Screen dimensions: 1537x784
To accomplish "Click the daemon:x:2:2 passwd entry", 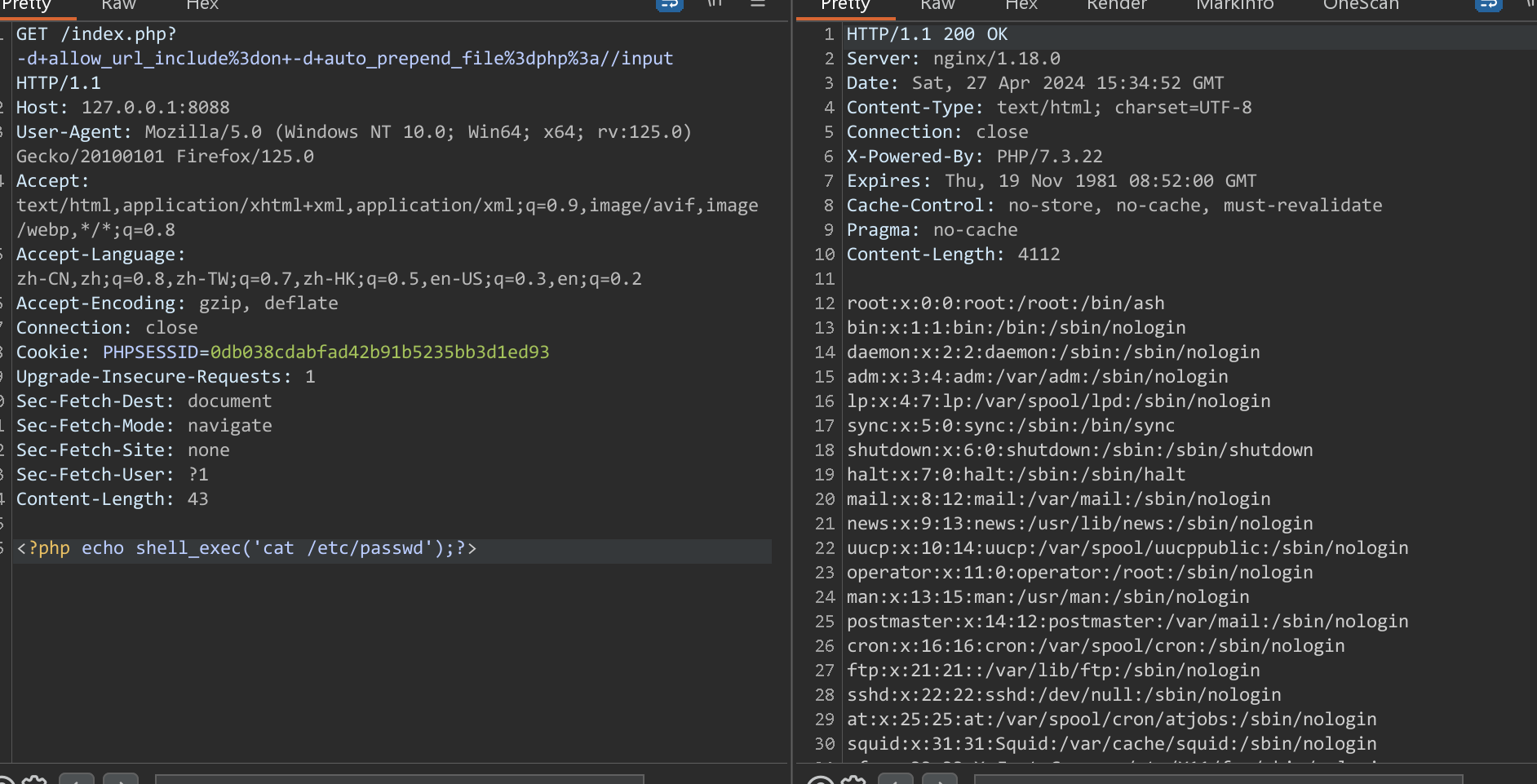I will (1053, 352).
